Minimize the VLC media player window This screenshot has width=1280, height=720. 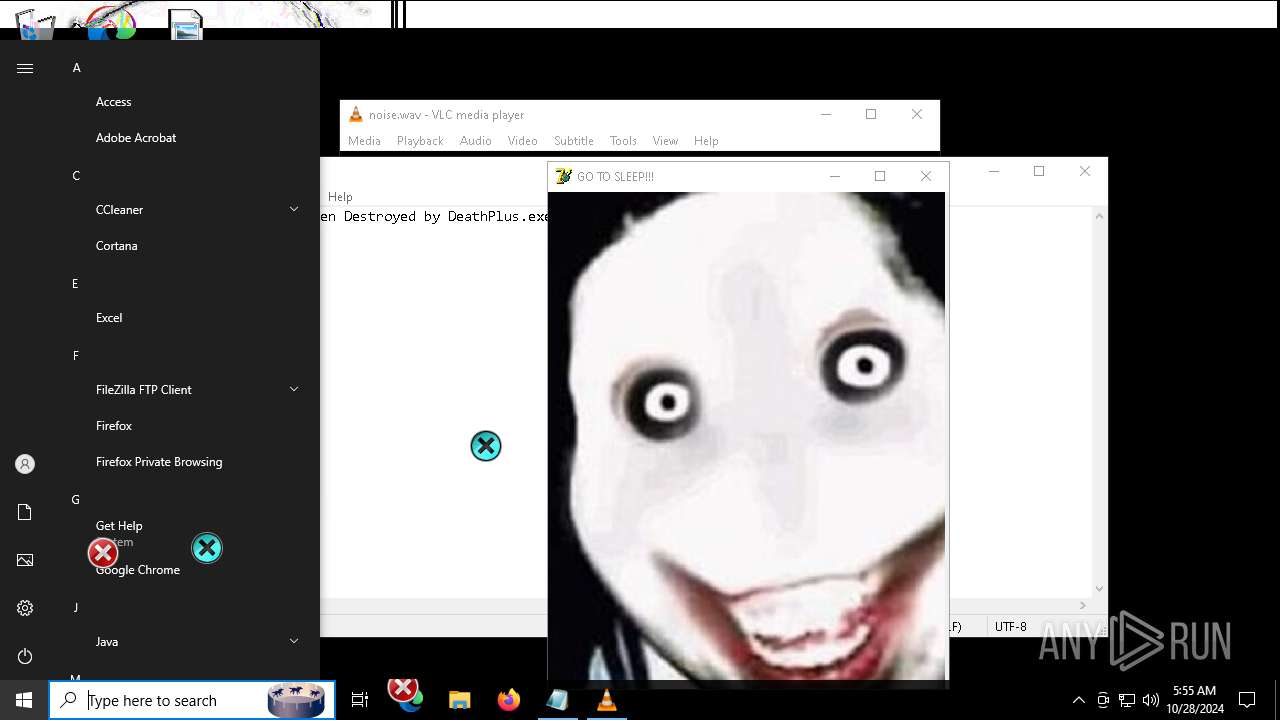[x=826, y=114]
